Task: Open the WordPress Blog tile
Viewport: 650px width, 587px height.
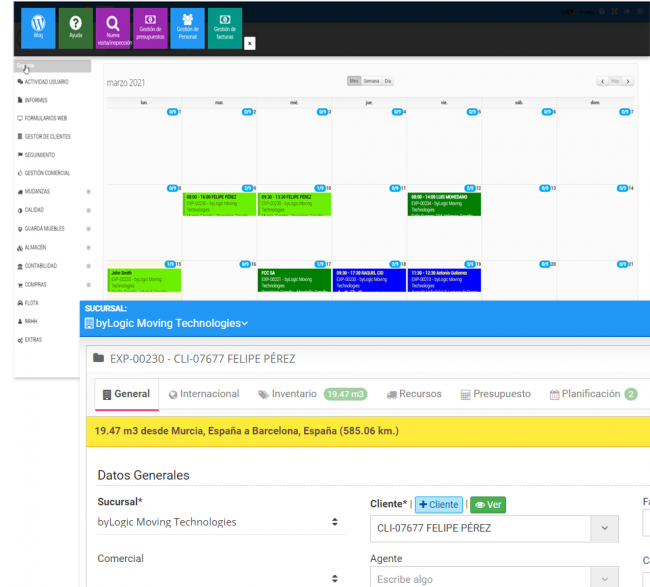Action: pos(38,27)
